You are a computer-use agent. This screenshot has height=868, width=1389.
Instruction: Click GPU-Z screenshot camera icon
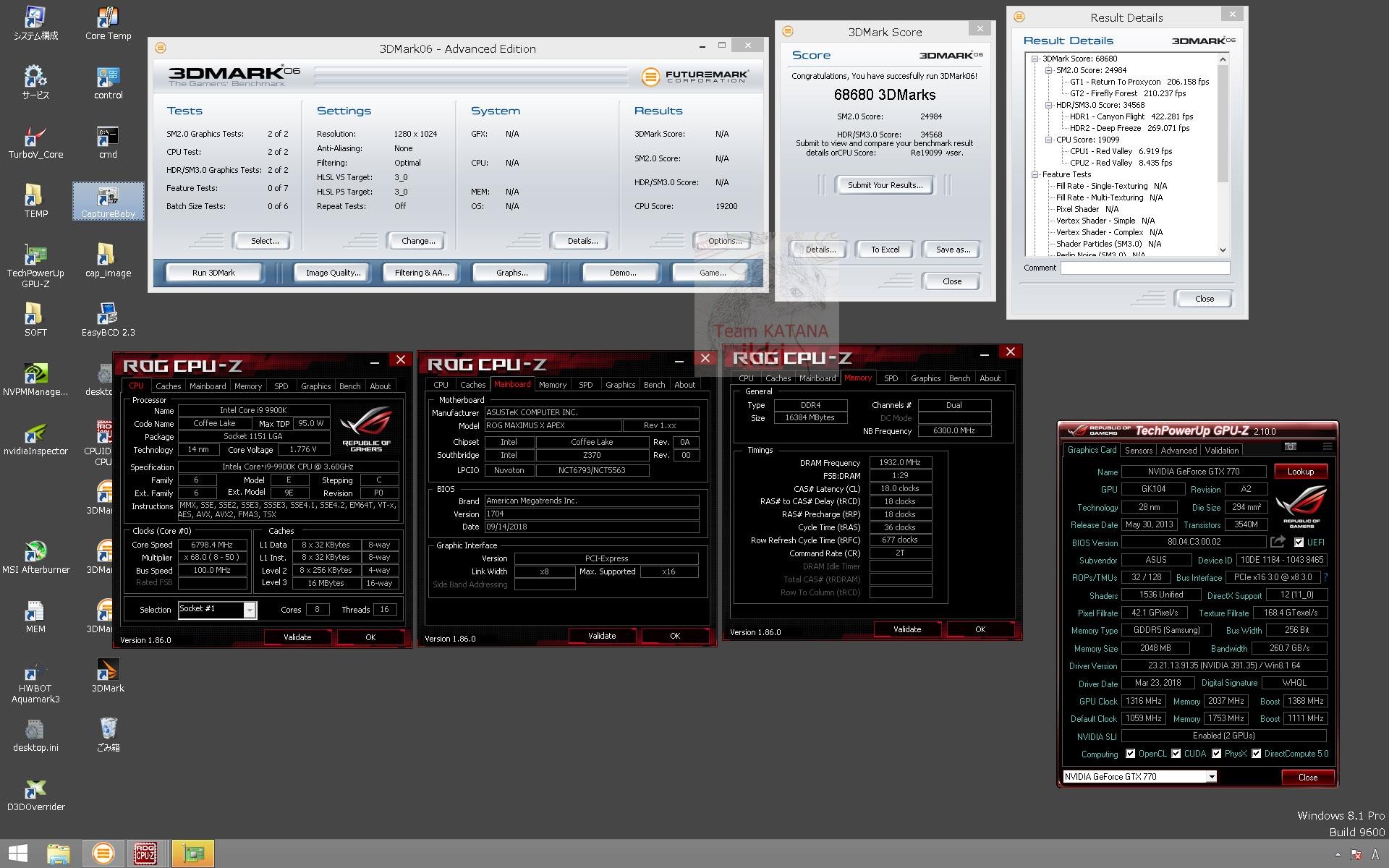[x=1290, y=447]
